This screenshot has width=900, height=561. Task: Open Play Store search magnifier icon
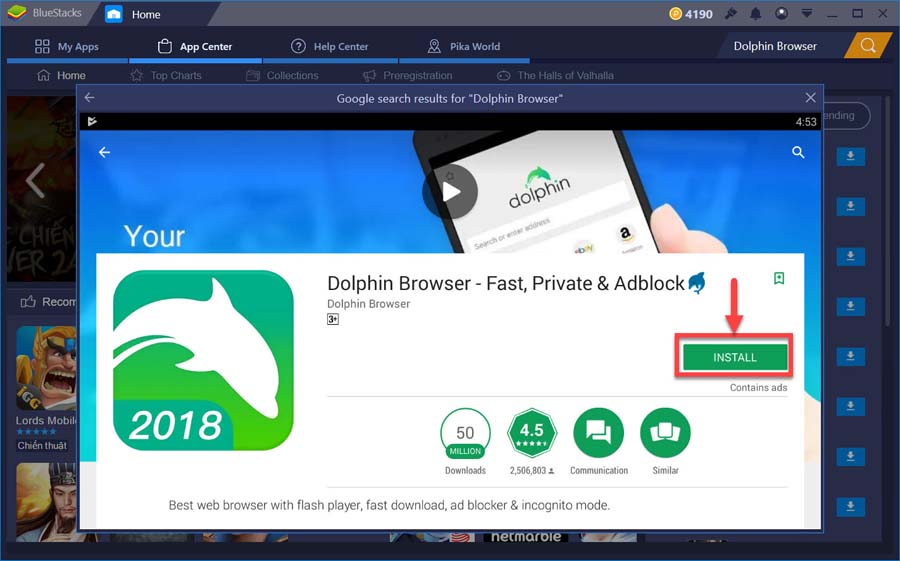798,152
